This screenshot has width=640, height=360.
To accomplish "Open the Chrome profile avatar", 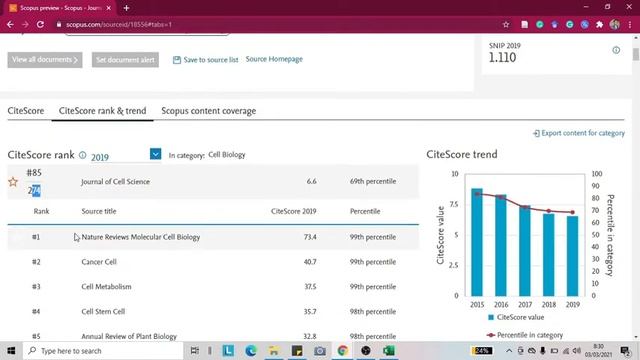I will coord(615,24).
